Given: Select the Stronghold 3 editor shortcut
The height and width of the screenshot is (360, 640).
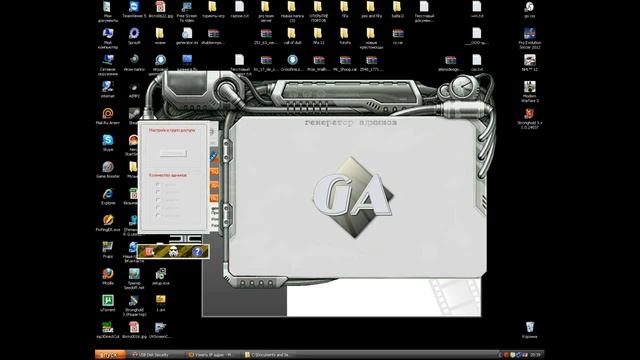Looking at the screenshot, I should tap(134, 306).
